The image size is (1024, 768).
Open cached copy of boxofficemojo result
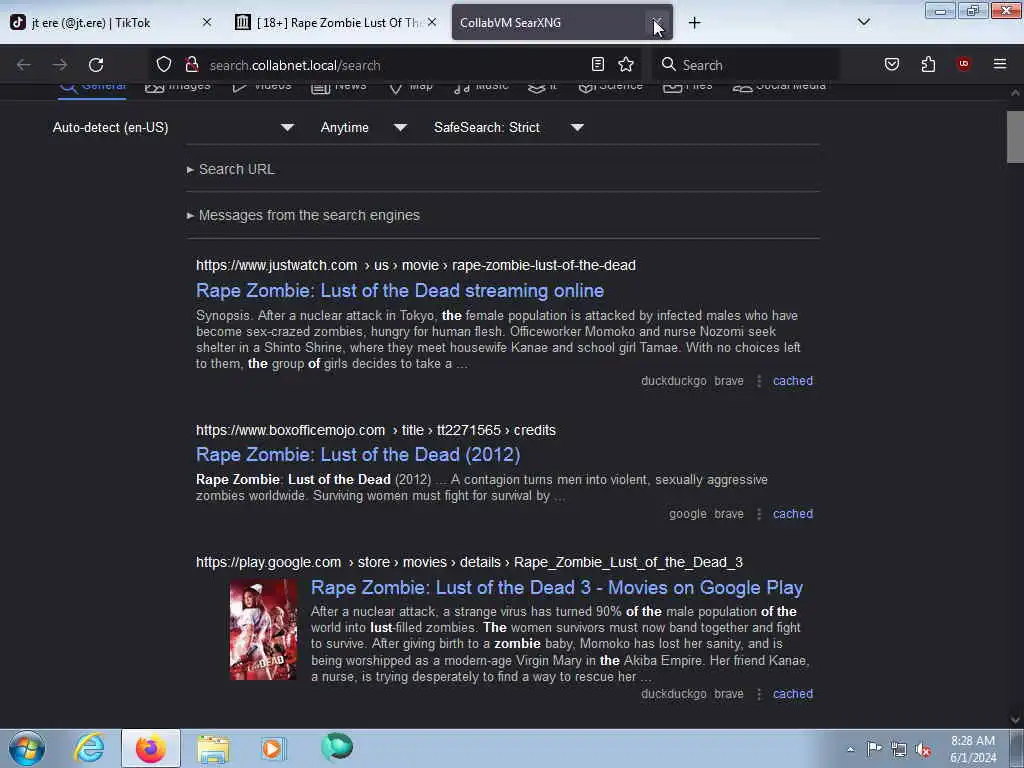click(793, 514)
